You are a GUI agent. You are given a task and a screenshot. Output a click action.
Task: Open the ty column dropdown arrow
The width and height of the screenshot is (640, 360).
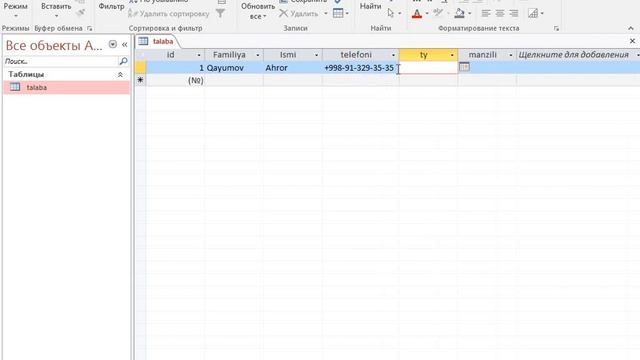[452, 55]
